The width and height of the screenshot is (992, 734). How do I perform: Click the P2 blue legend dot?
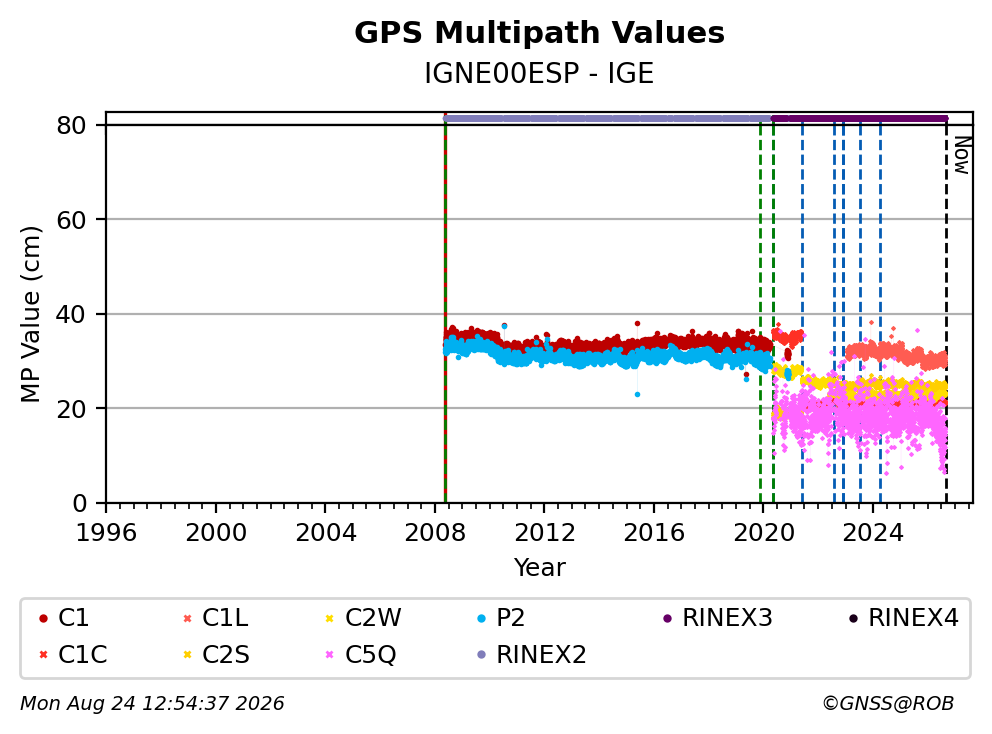tap(481, 618)
